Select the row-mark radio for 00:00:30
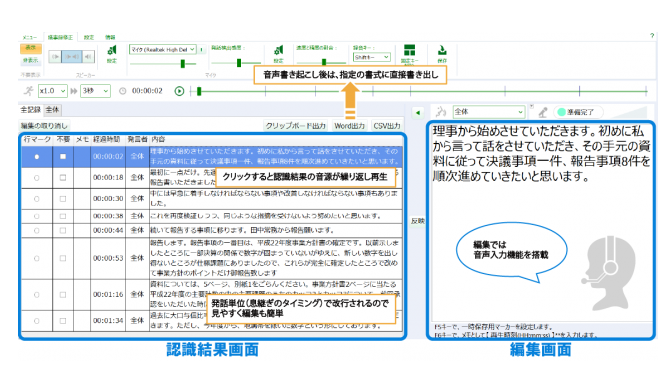 (37, 199)
